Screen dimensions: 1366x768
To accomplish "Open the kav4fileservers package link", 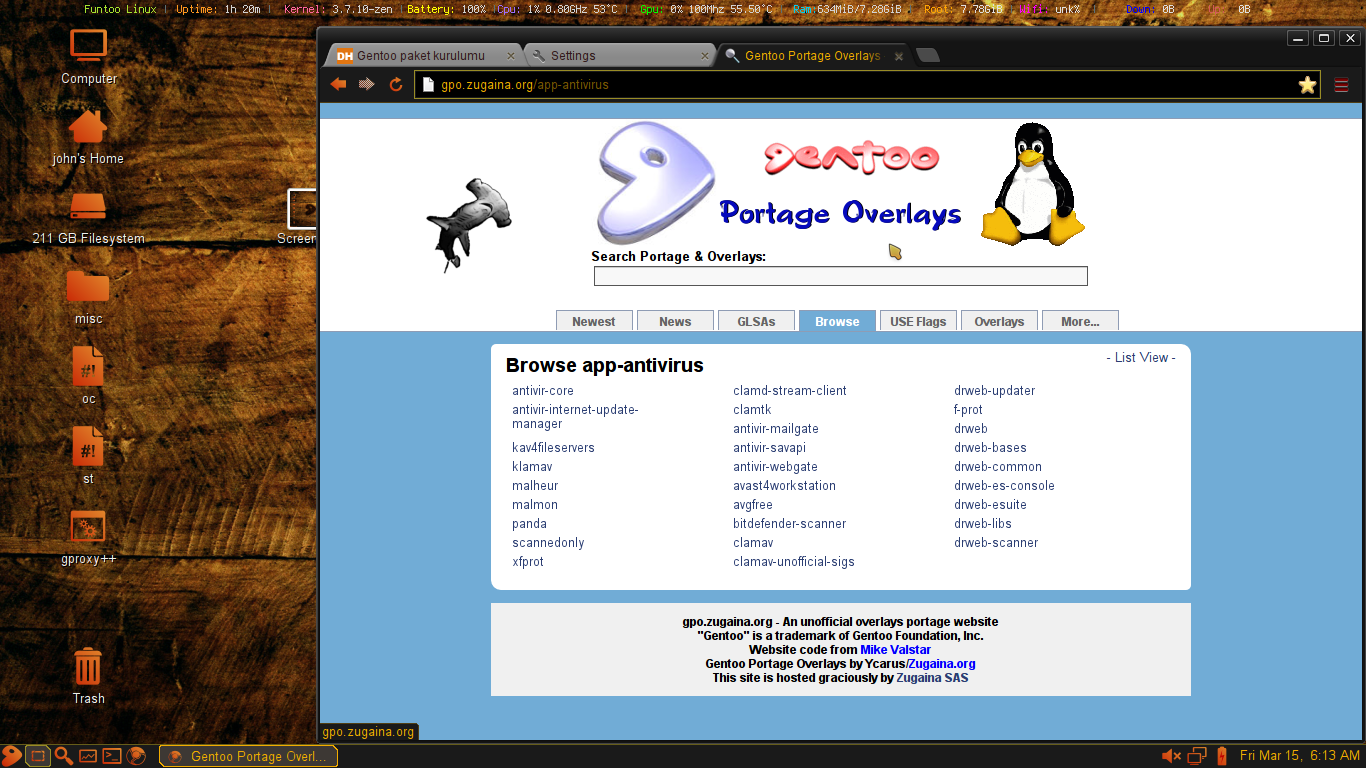I will [x=553, y=448].
